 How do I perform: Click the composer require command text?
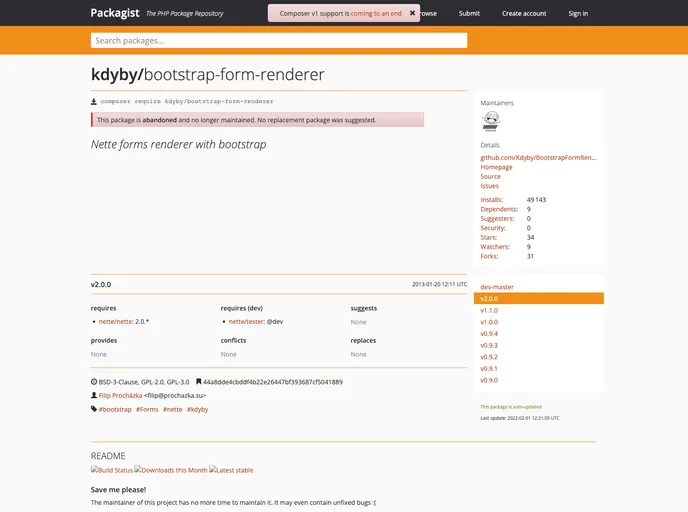click(187, 101)
